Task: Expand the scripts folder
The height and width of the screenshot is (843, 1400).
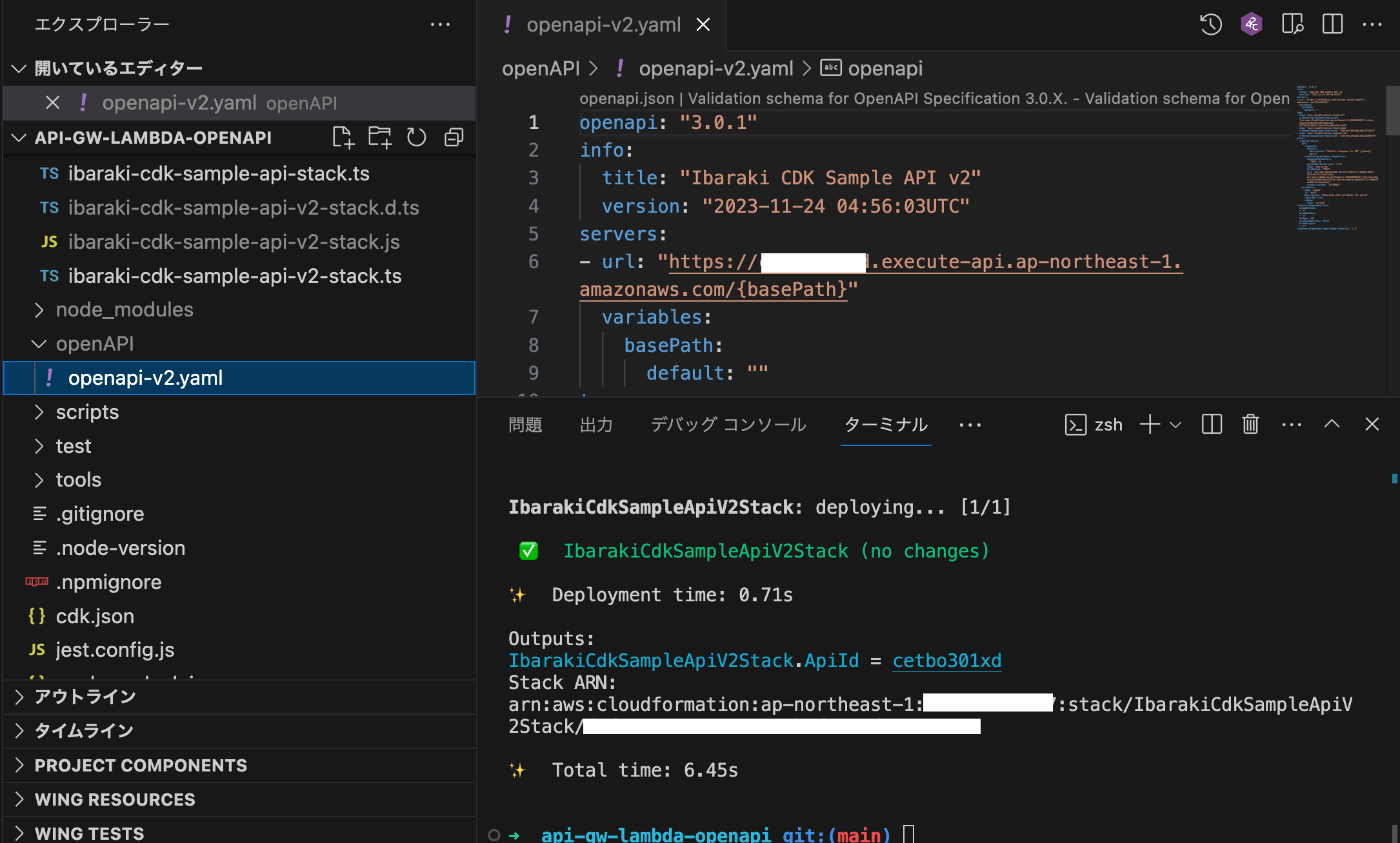Action: (x=39, y=412)
